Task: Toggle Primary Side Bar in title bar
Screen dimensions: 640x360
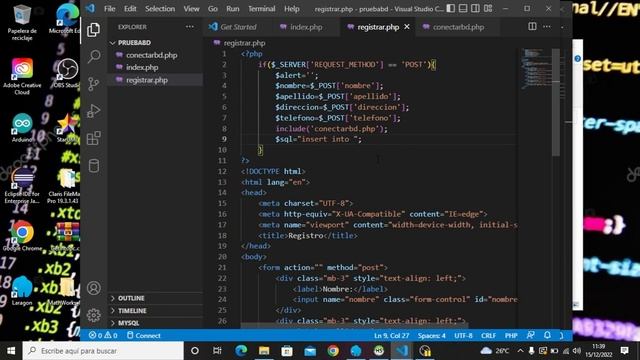Action: click(x=451, y=8)
